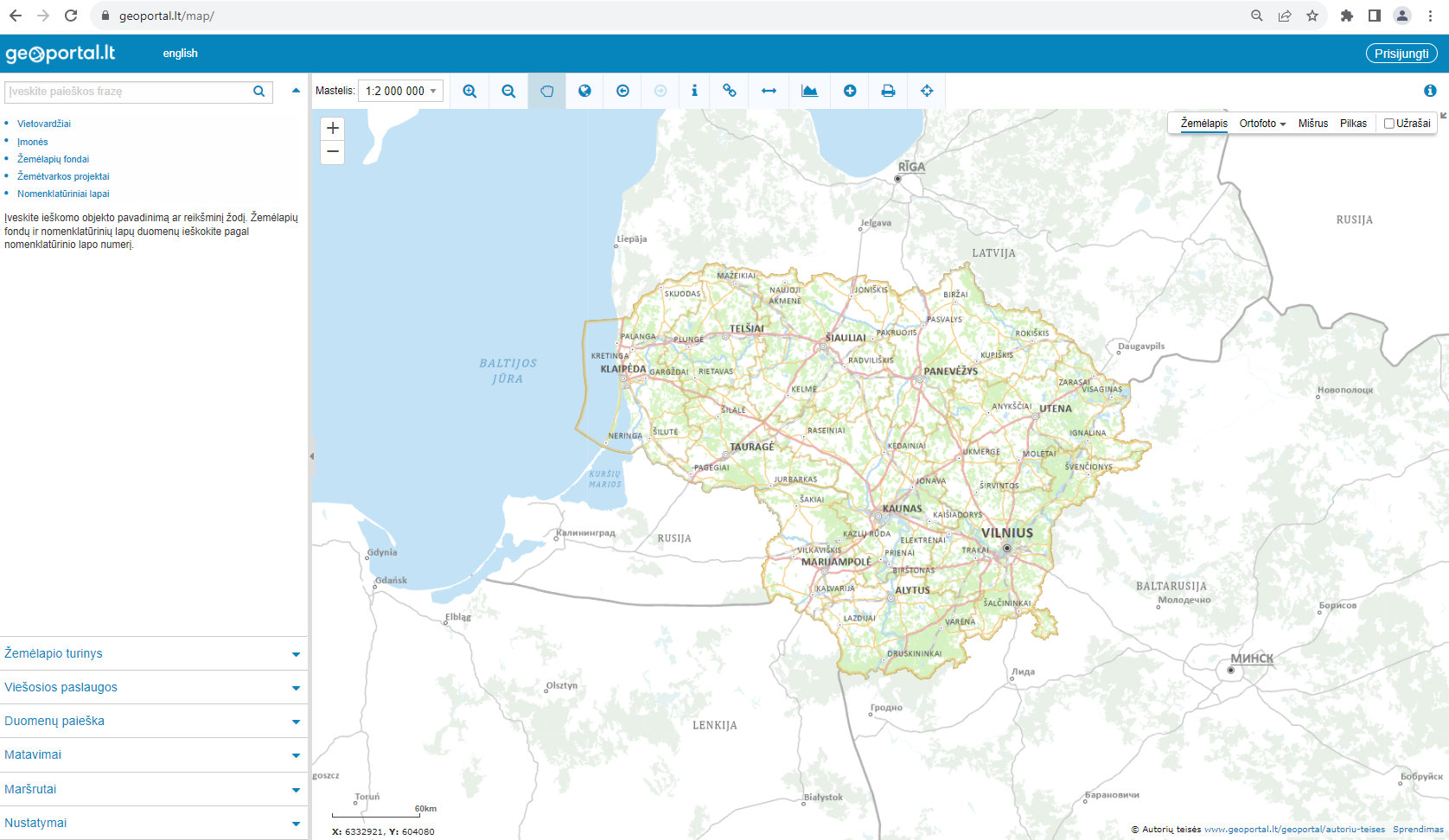This screenshot has height=840, width=1449.
Task: Enable the Užrašai checkbox
Action: point(1388,123)
